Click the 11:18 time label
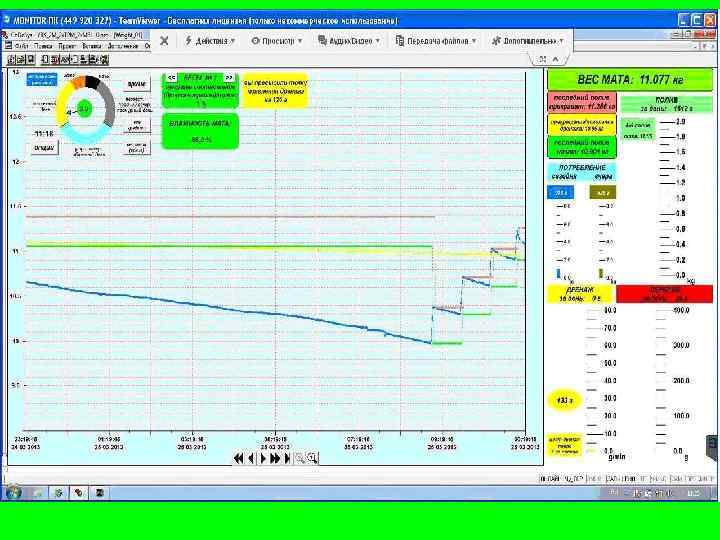This screenshot has height=540, width=720. click(x=44, y=134)
